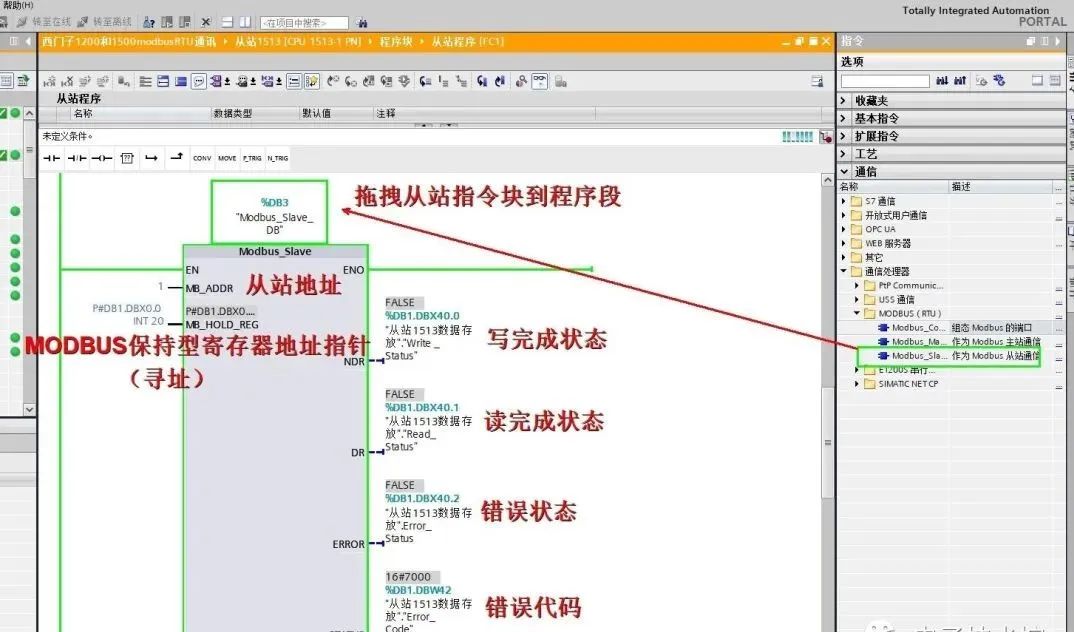The height and width of the screenshot is (632, 1074).
Task: Click the 从站1513 CPU breadcrumb
Action: click(x=297, y=42)
